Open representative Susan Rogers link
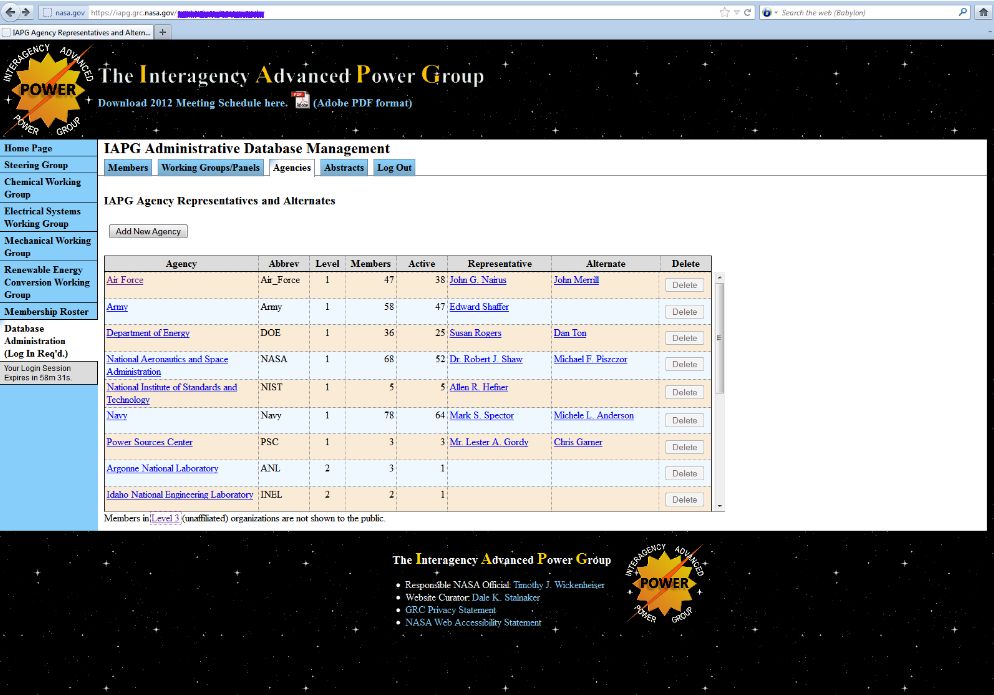994x695 pixels. tap(475, 333)
